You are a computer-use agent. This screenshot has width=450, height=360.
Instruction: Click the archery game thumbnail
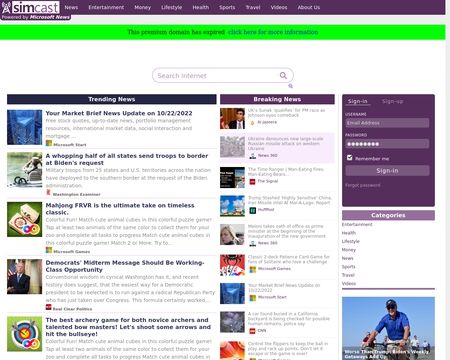(25, 334)
